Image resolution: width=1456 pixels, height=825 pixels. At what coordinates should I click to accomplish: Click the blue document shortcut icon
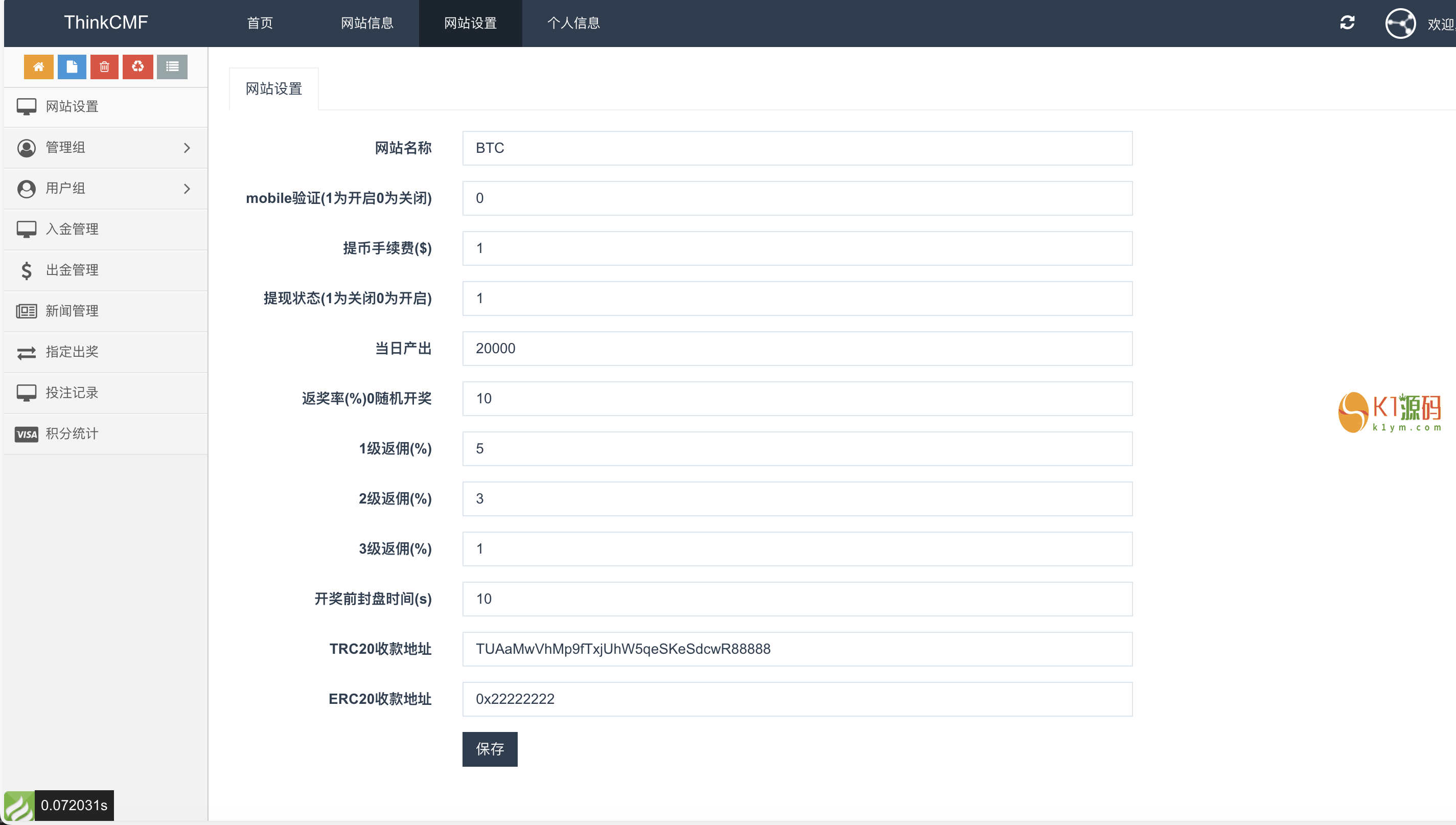(x=72, y=67)
